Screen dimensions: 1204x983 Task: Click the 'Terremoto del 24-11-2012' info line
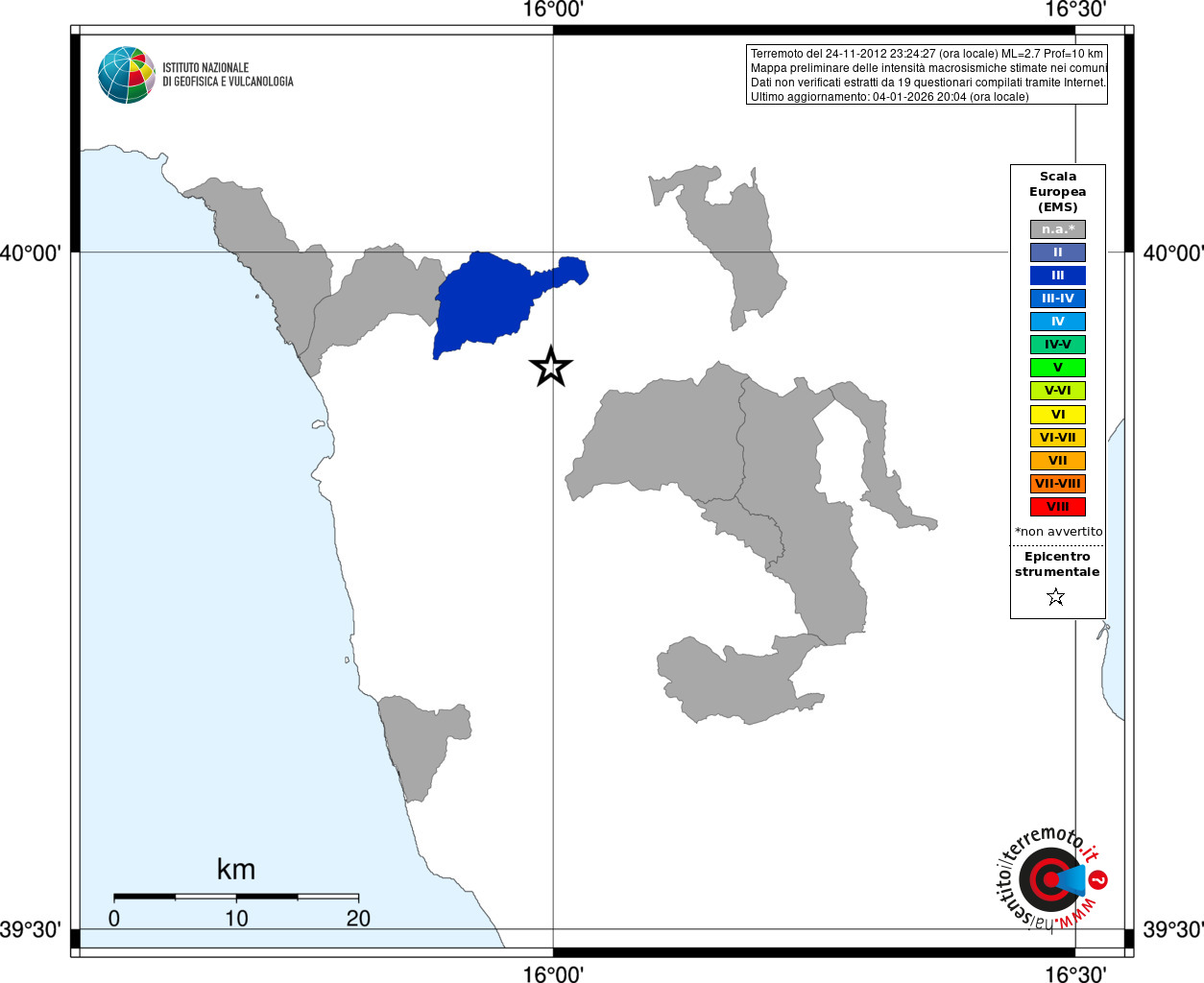927,54
